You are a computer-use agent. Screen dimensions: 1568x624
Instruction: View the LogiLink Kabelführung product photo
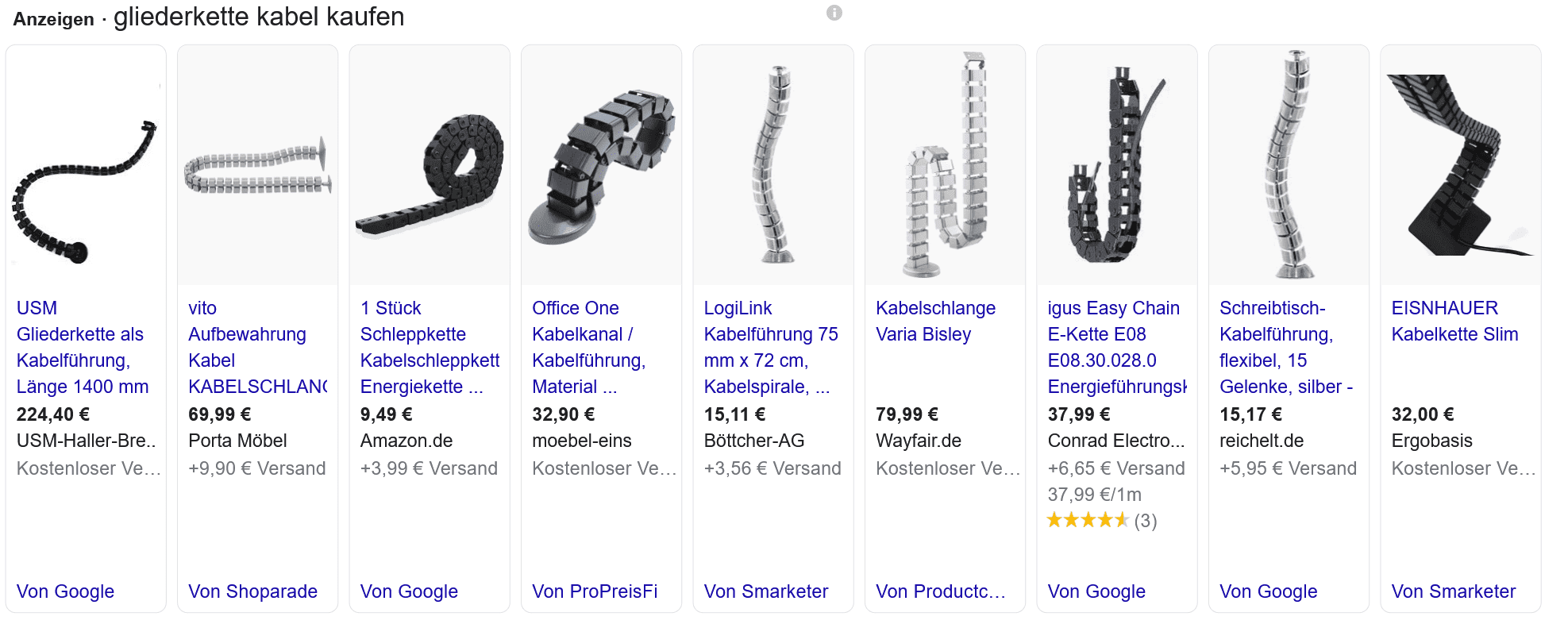tap(773, 165)
